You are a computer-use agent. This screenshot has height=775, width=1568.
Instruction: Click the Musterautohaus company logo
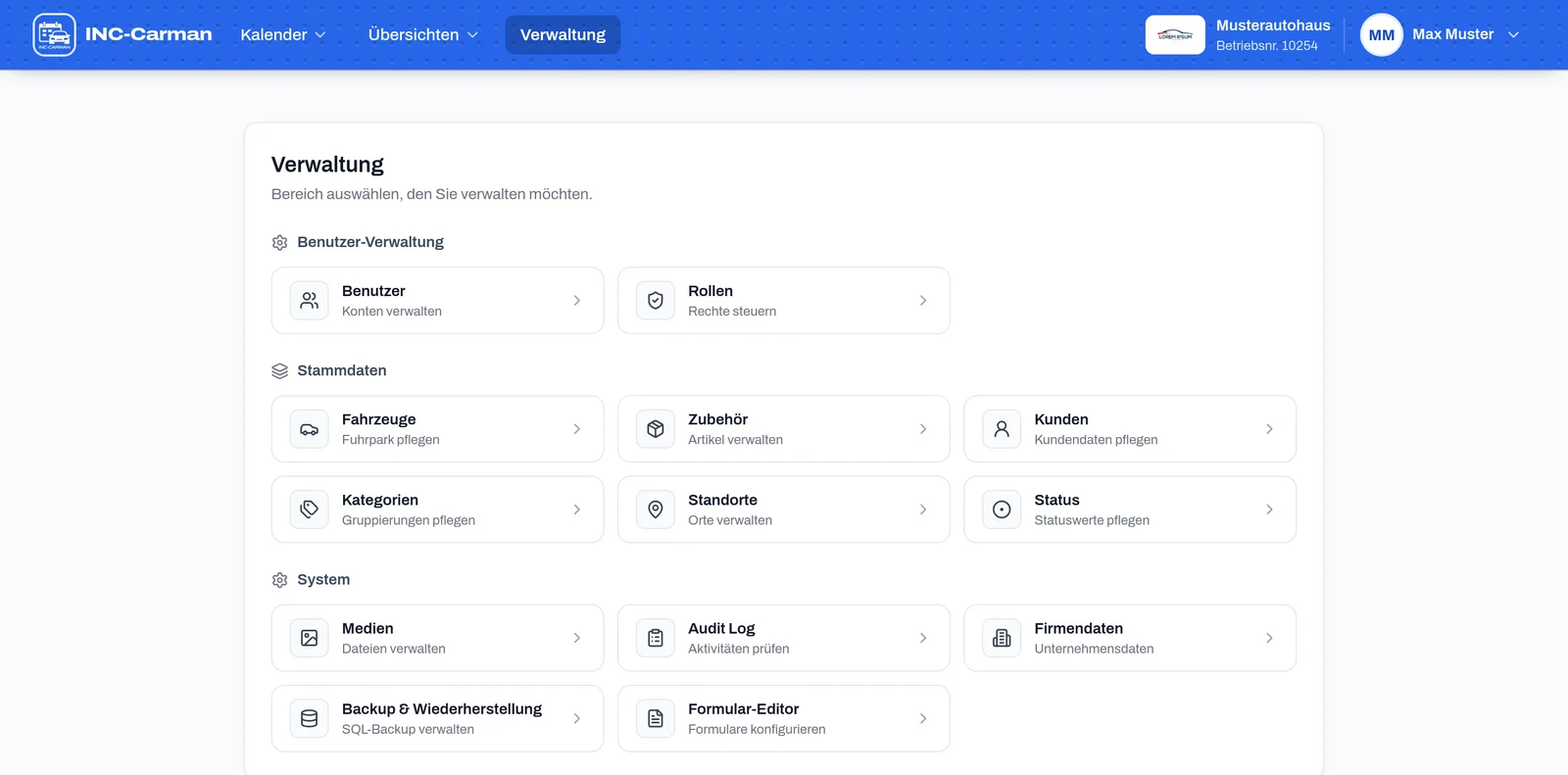1175,35
